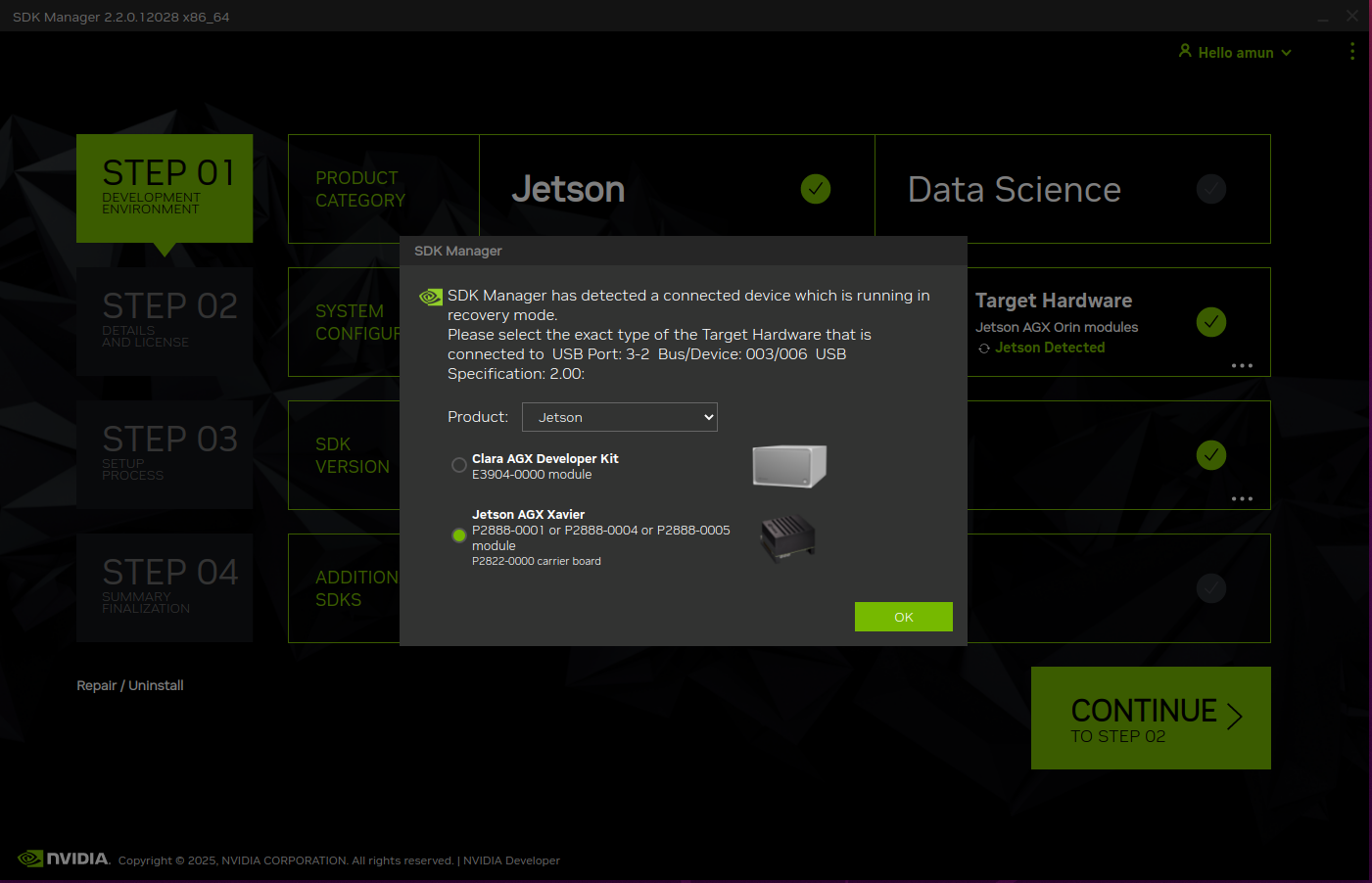Click the Jetson Detected refresh icon

click(x=984, y=349)
